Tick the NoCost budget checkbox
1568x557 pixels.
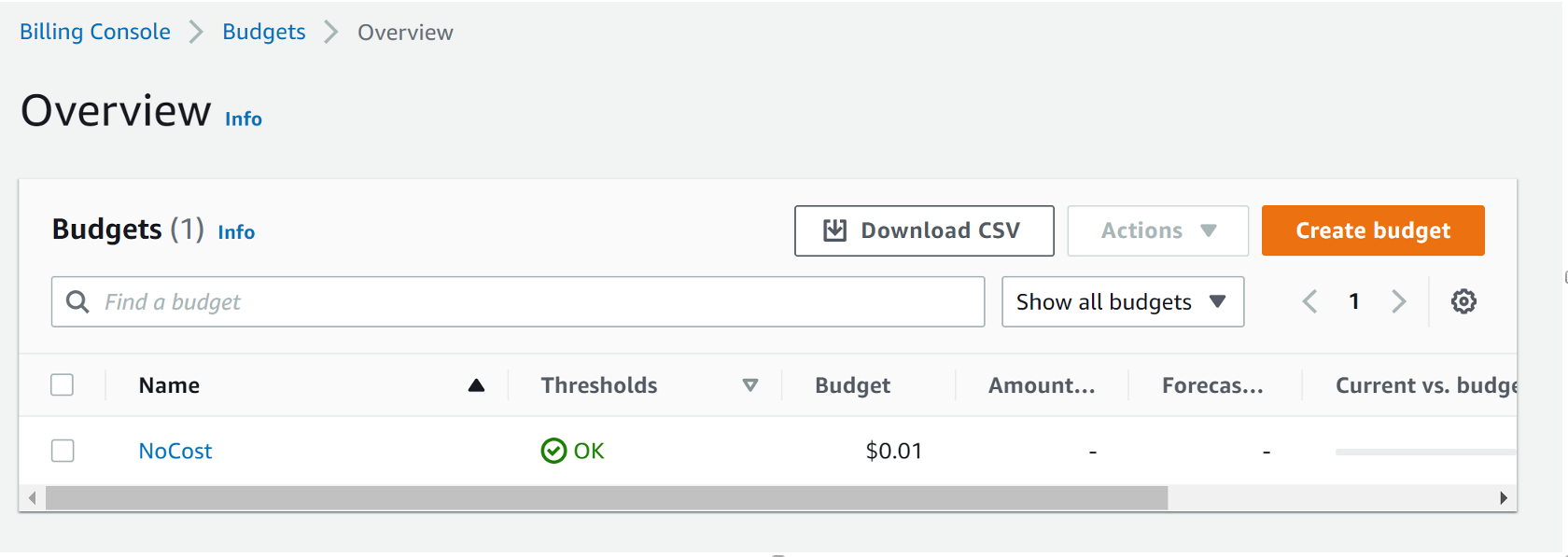click(x=63, y=451)
